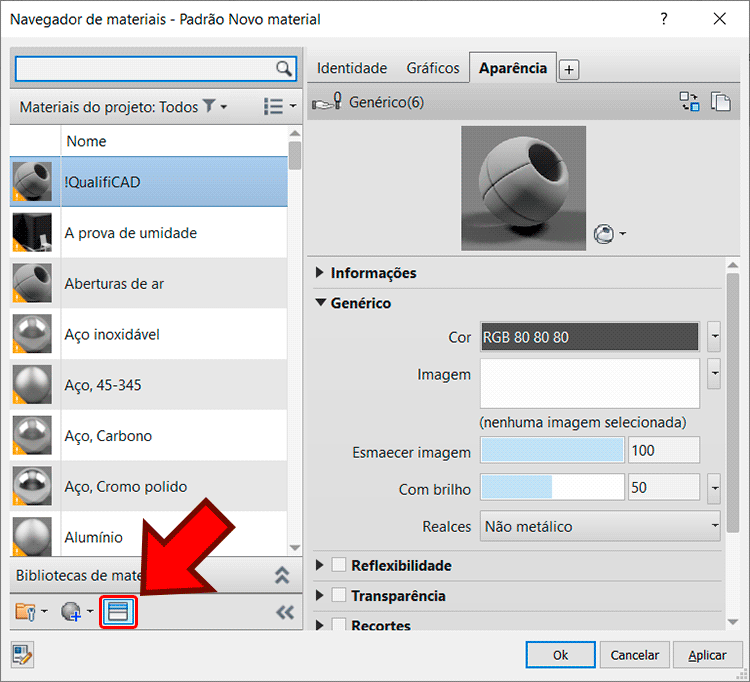Enable the Recortes checkbox
Screen dimensions: 750x682
(339, 625)
